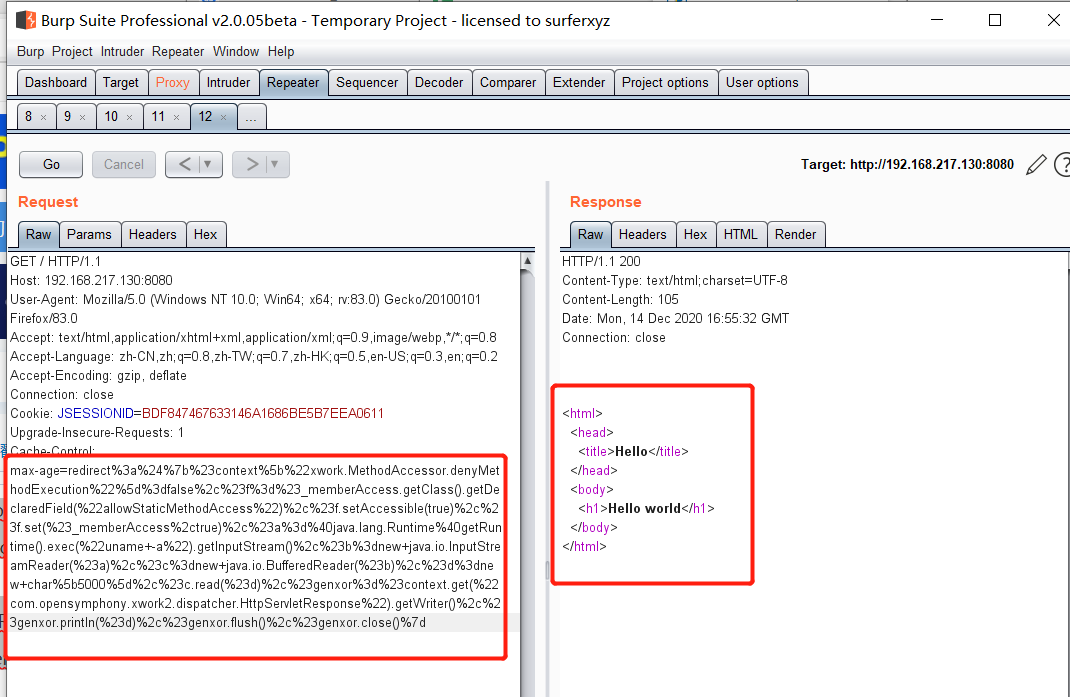Viewport: 1070px width, 697px height.
Task: Show response Hex view
Action: coord(695,234)
